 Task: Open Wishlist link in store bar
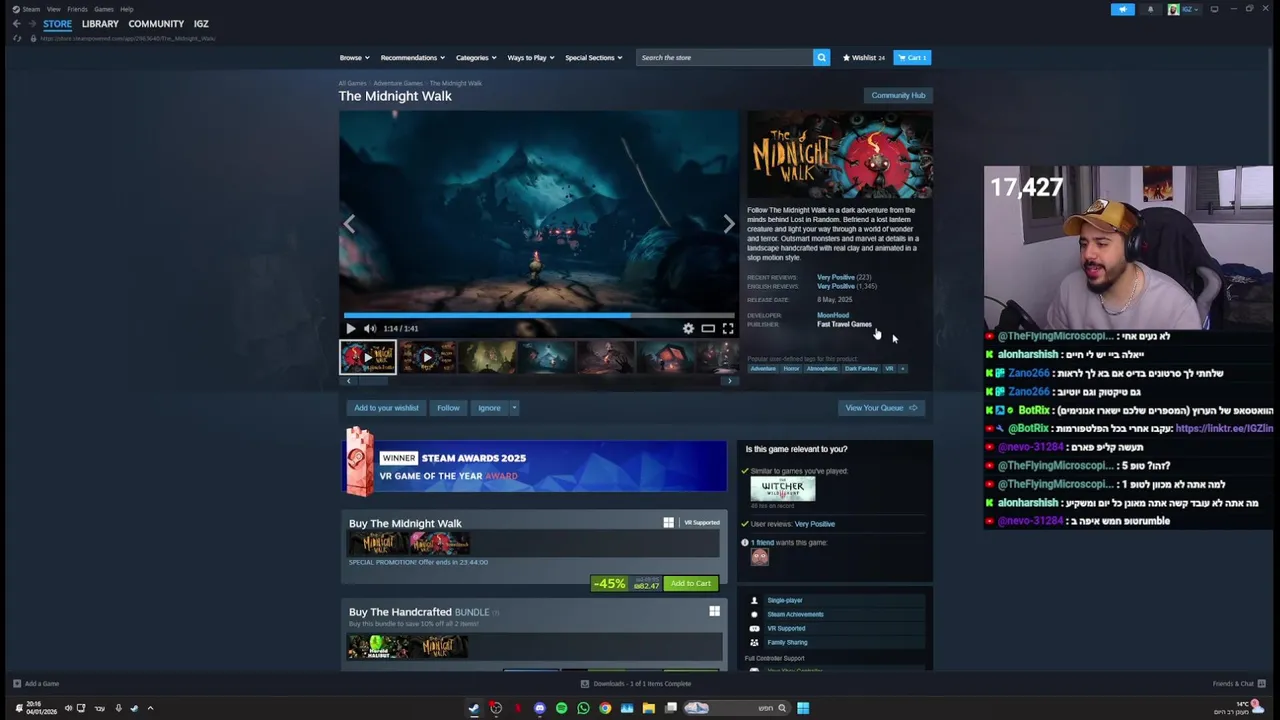click(864, 57)
